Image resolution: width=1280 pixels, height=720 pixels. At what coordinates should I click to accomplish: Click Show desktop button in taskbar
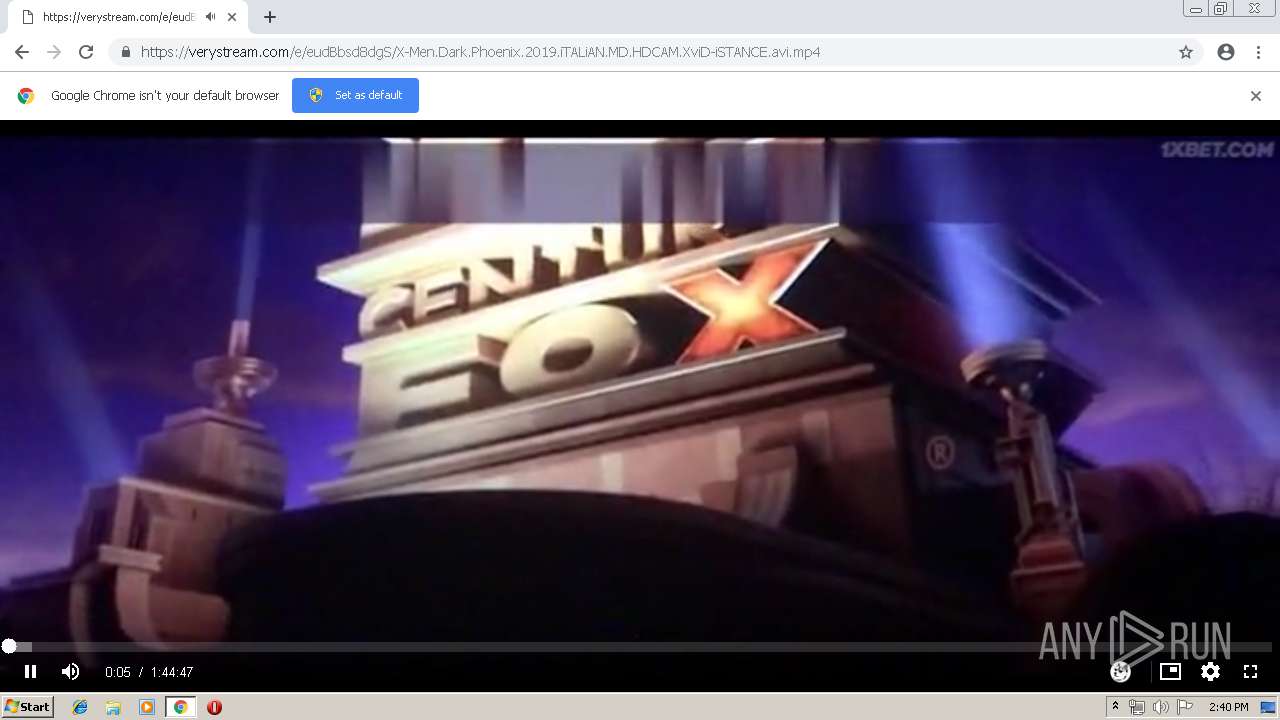pyautogui.click(x=1268, y=707)
